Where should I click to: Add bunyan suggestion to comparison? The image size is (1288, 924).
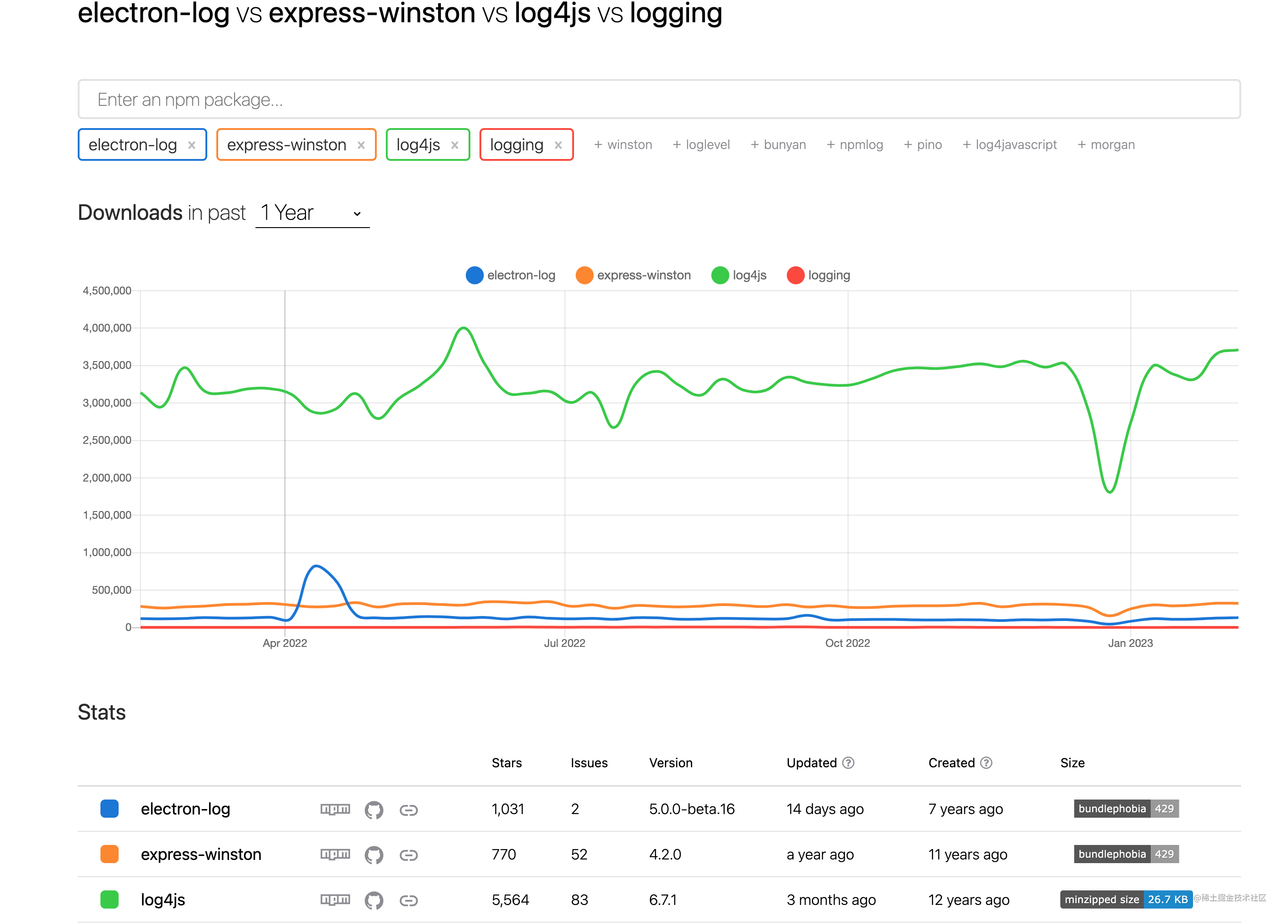(778, 145)
